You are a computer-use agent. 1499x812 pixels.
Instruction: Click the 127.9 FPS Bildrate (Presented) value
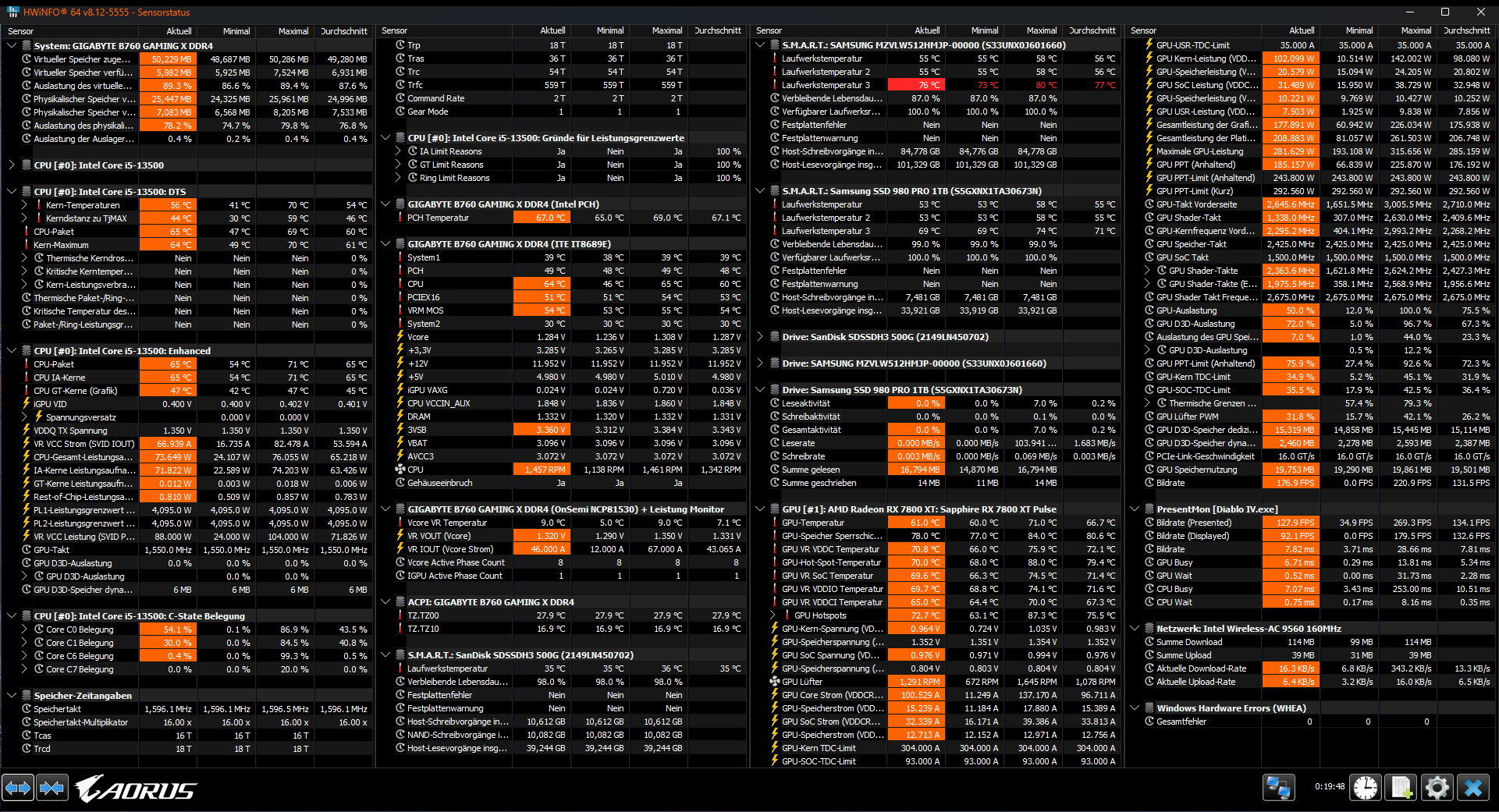coord(1291,523)
